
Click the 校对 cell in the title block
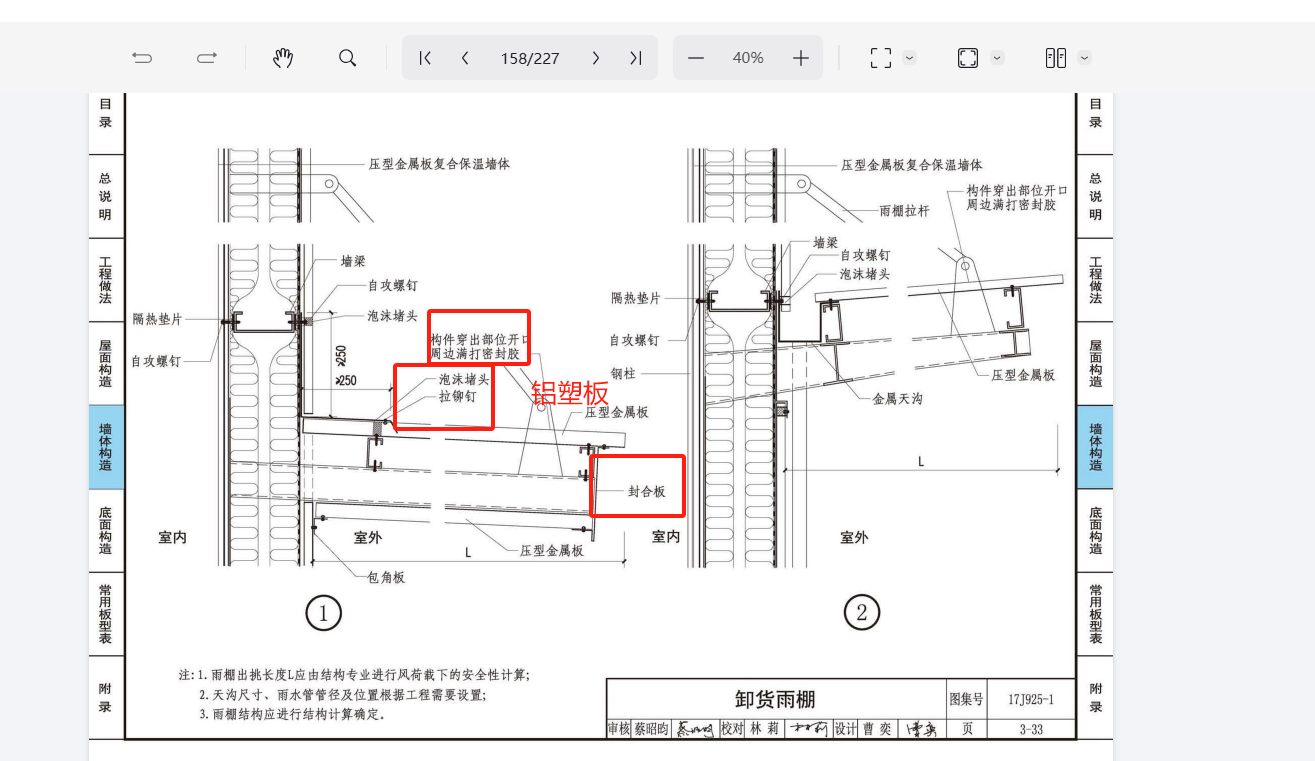pos(733,730)
